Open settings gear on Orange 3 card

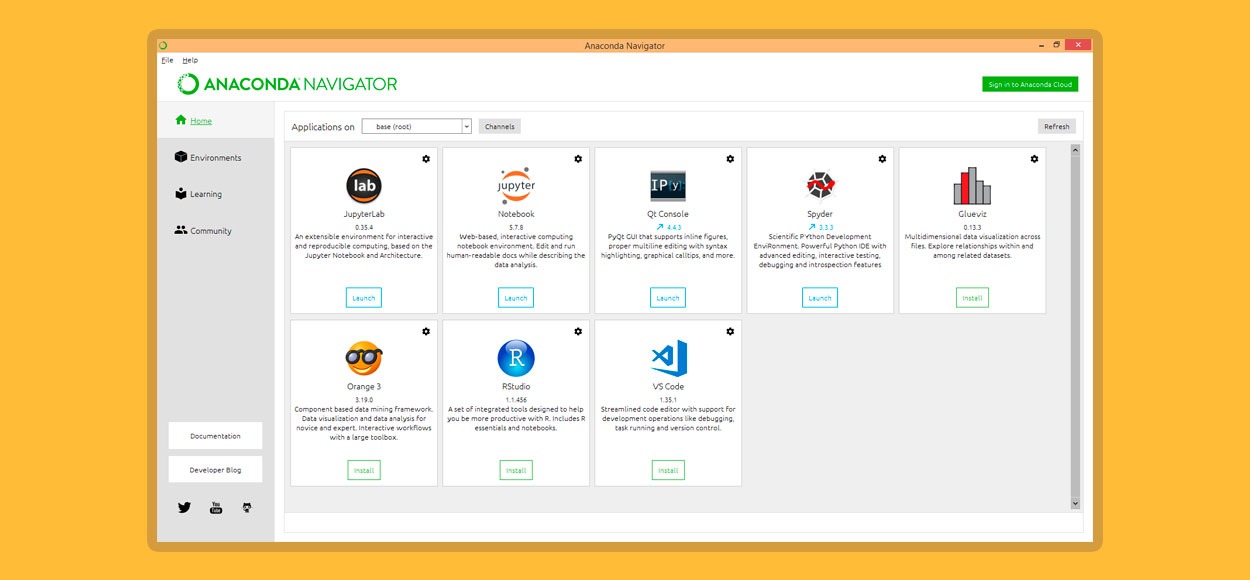click(426, 331)
